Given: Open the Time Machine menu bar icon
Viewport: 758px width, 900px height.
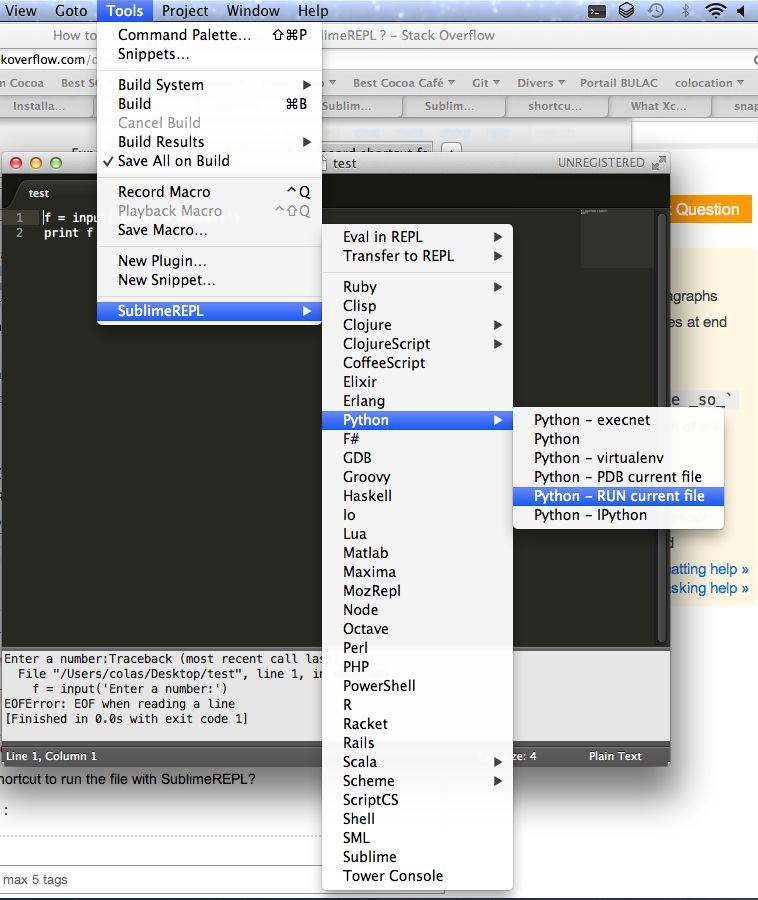Looking at the screenshot, I should point(656,10).
